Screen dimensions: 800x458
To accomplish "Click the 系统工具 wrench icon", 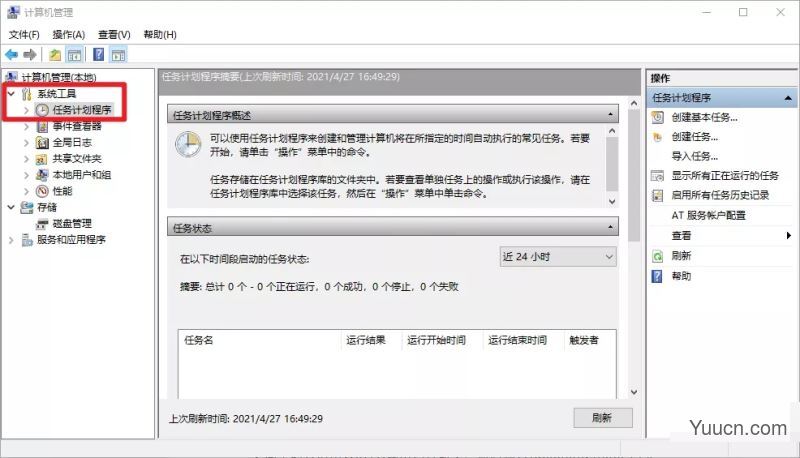I will click(27, 94).
